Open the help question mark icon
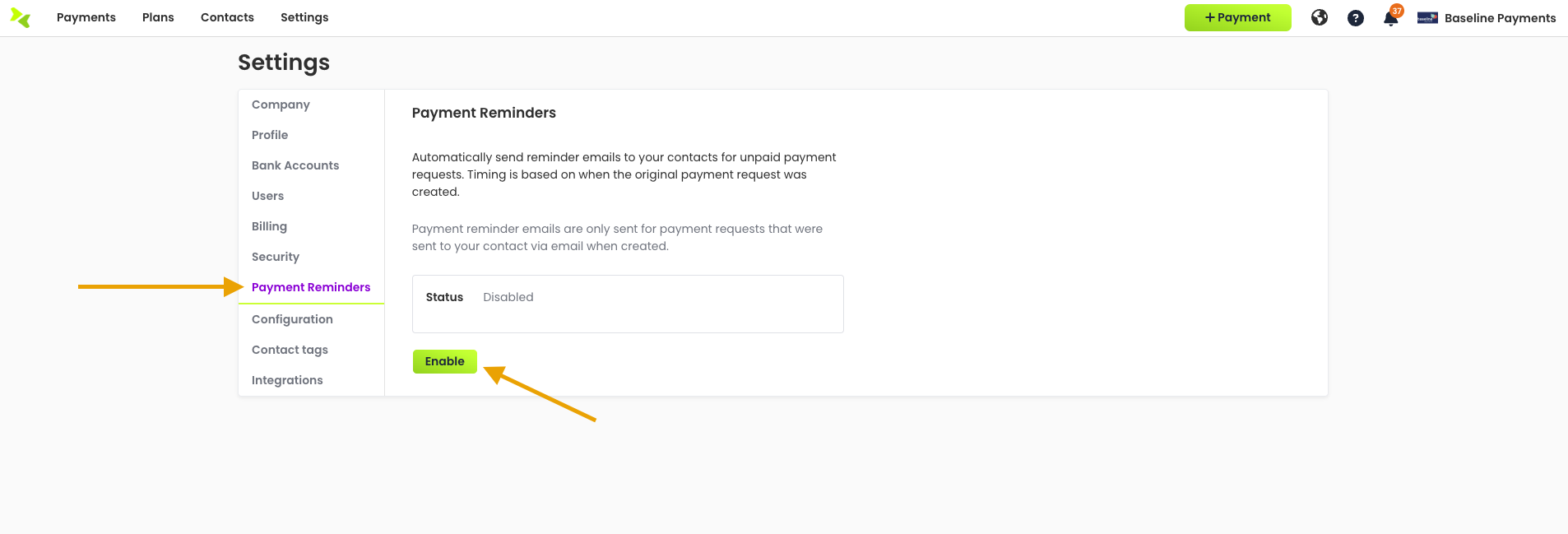Screen dimensions: 1568x534 [1356, 18]
